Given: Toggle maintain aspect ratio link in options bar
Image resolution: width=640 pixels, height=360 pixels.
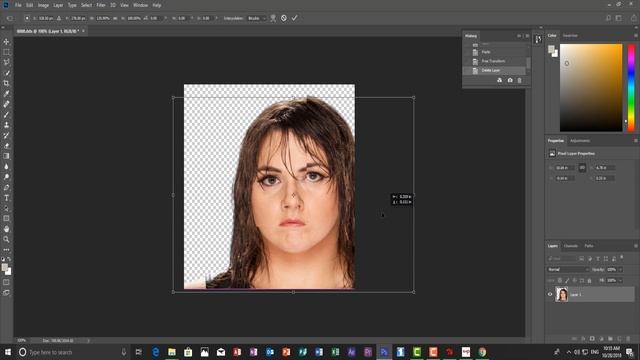Looking at the screenshot, I should [116, 18].
